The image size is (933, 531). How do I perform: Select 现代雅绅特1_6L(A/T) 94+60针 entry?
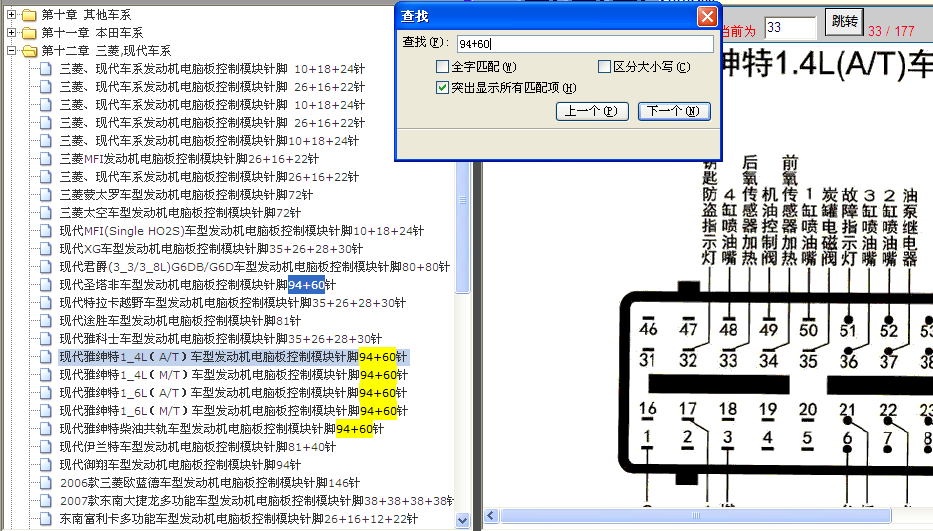coord(233,393)
